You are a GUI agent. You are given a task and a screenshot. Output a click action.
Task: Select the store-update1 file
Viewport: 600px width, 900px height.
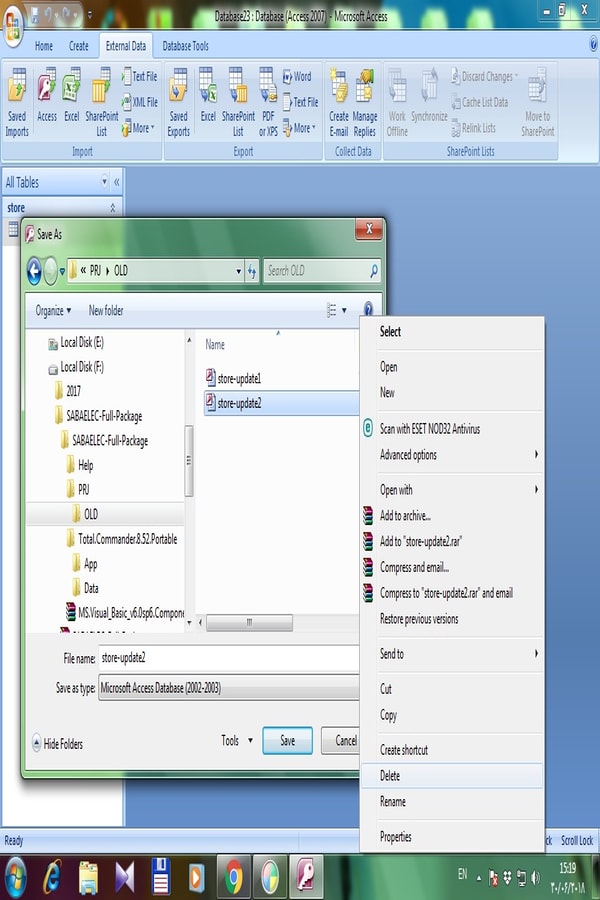coord(234,378)
